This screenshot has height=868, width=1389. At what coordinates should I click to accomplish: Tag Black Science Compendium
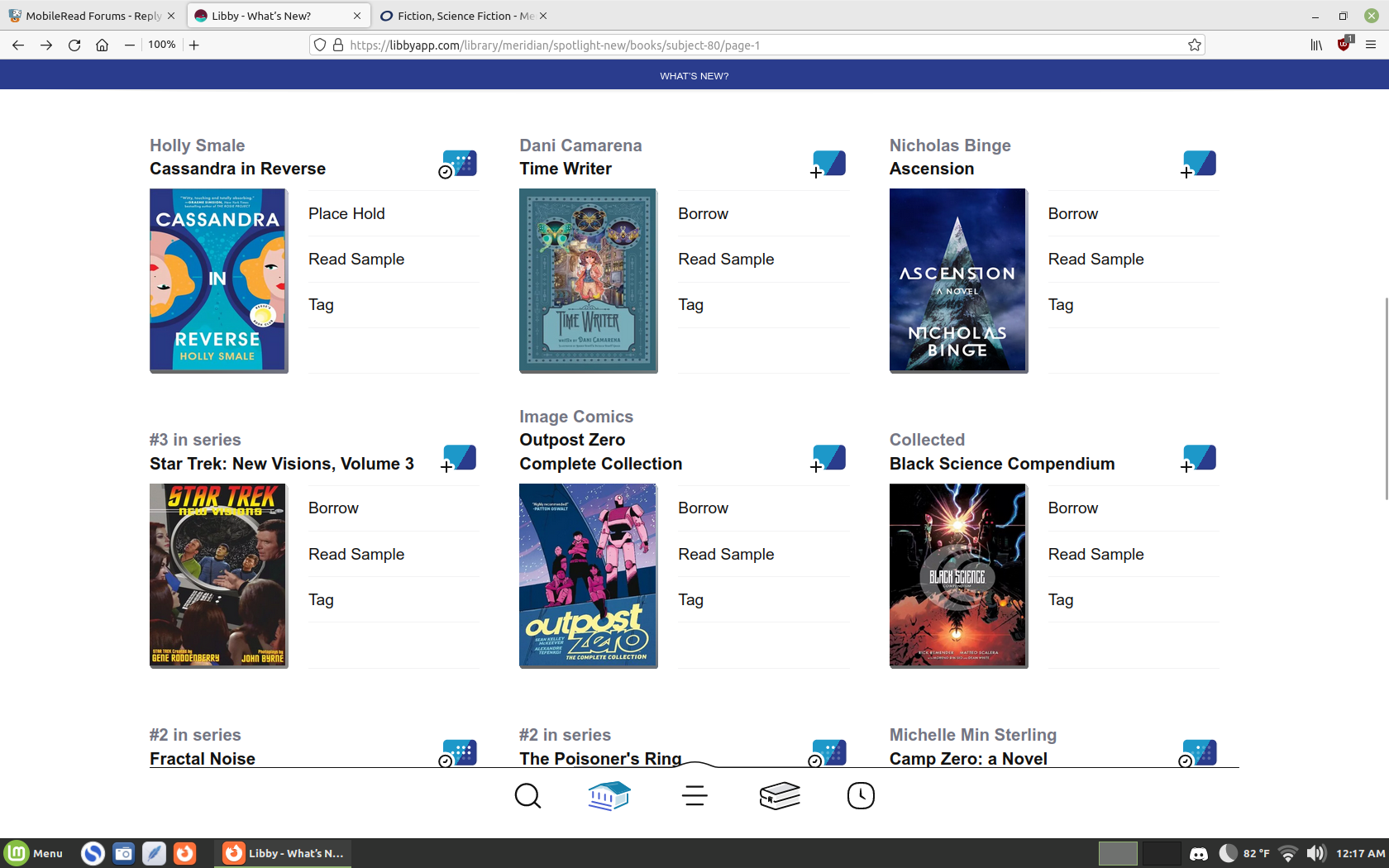pos(1134,600)
